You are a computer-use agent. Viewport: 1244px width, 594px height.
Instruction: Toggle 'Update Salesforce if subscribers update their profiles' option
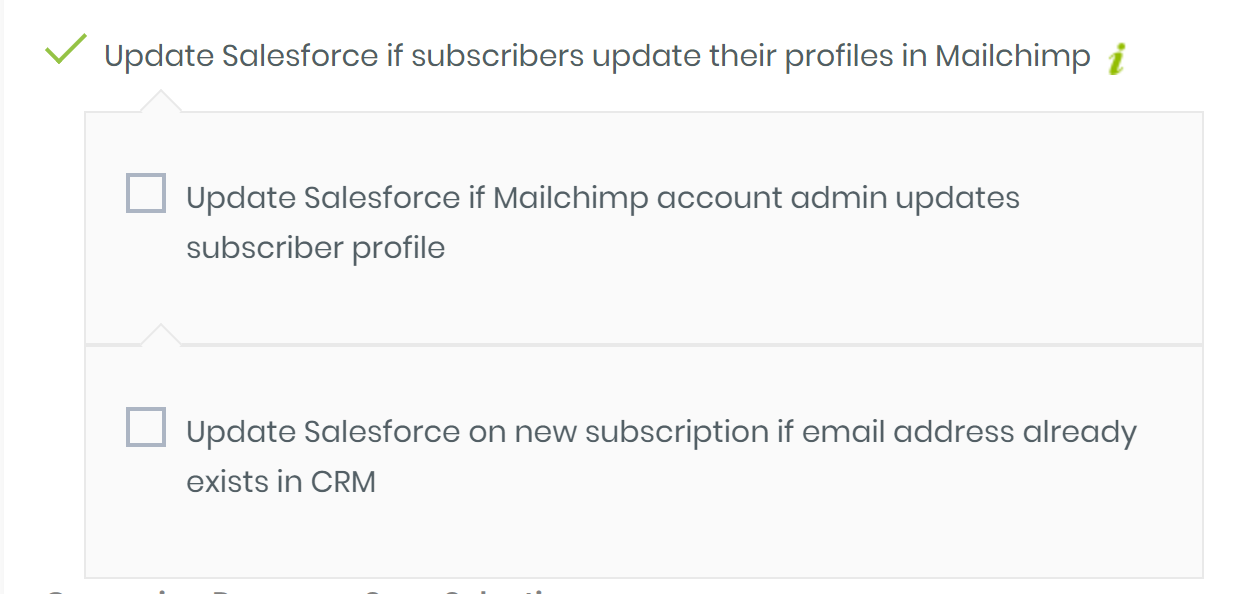[597, 57]
